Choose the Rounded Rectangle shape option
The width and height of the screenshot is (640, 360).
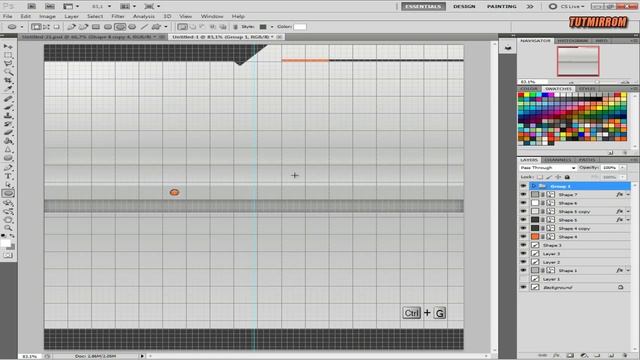pos(108,27)
